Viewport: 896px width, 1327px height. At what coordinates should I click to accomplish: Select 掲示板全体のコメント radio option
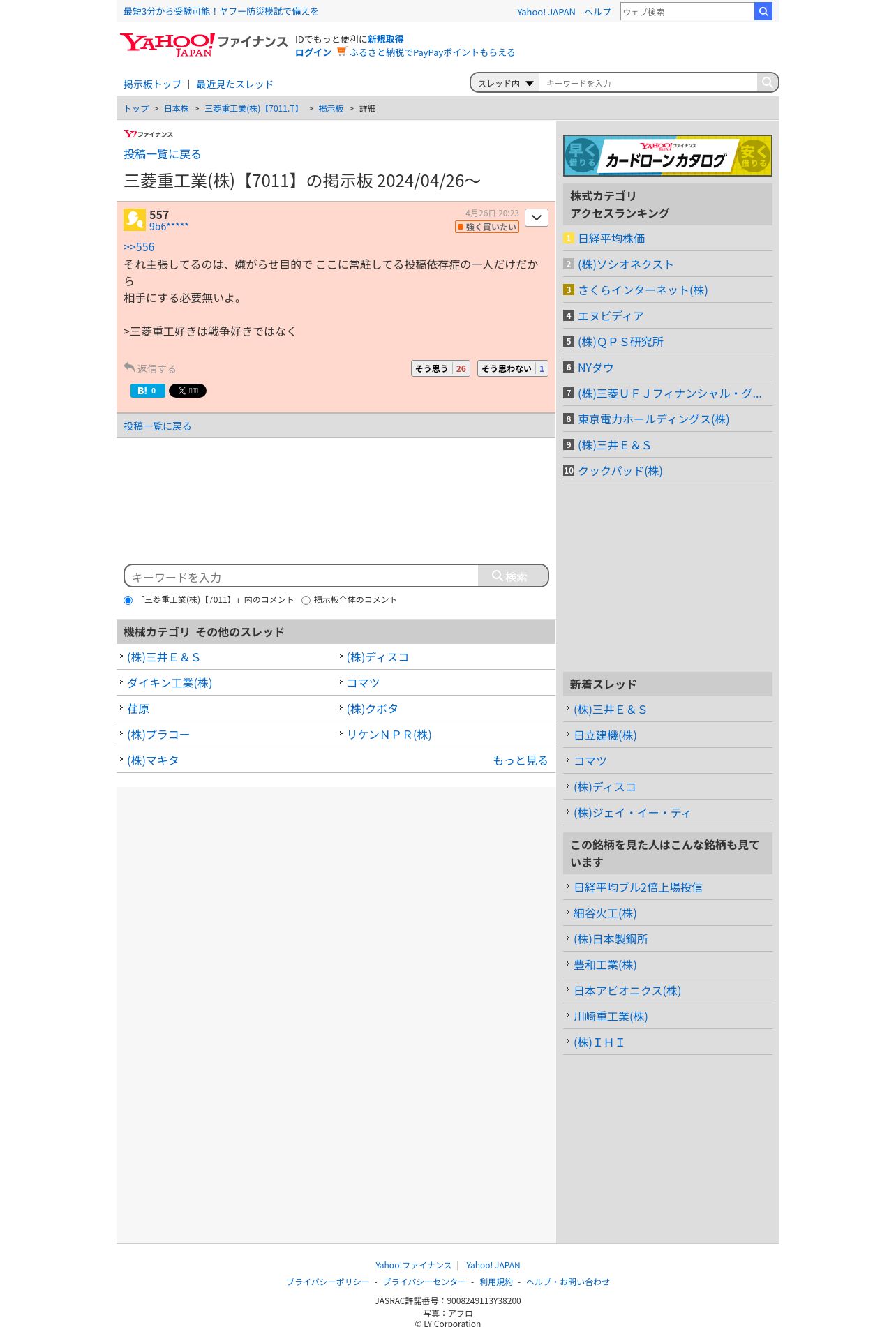306,600
